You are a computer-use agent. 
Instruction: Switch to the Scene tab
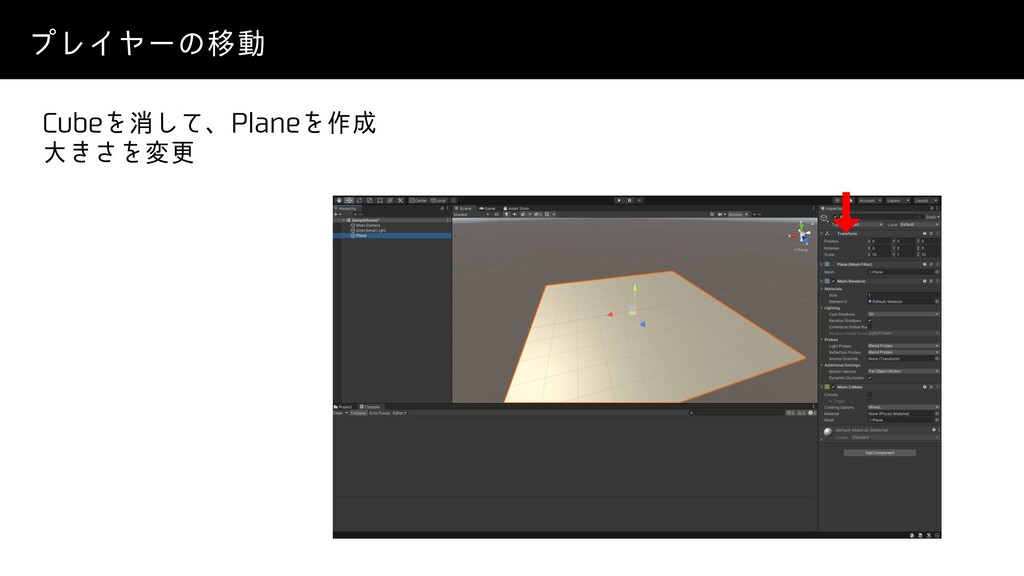pos(464,208)
